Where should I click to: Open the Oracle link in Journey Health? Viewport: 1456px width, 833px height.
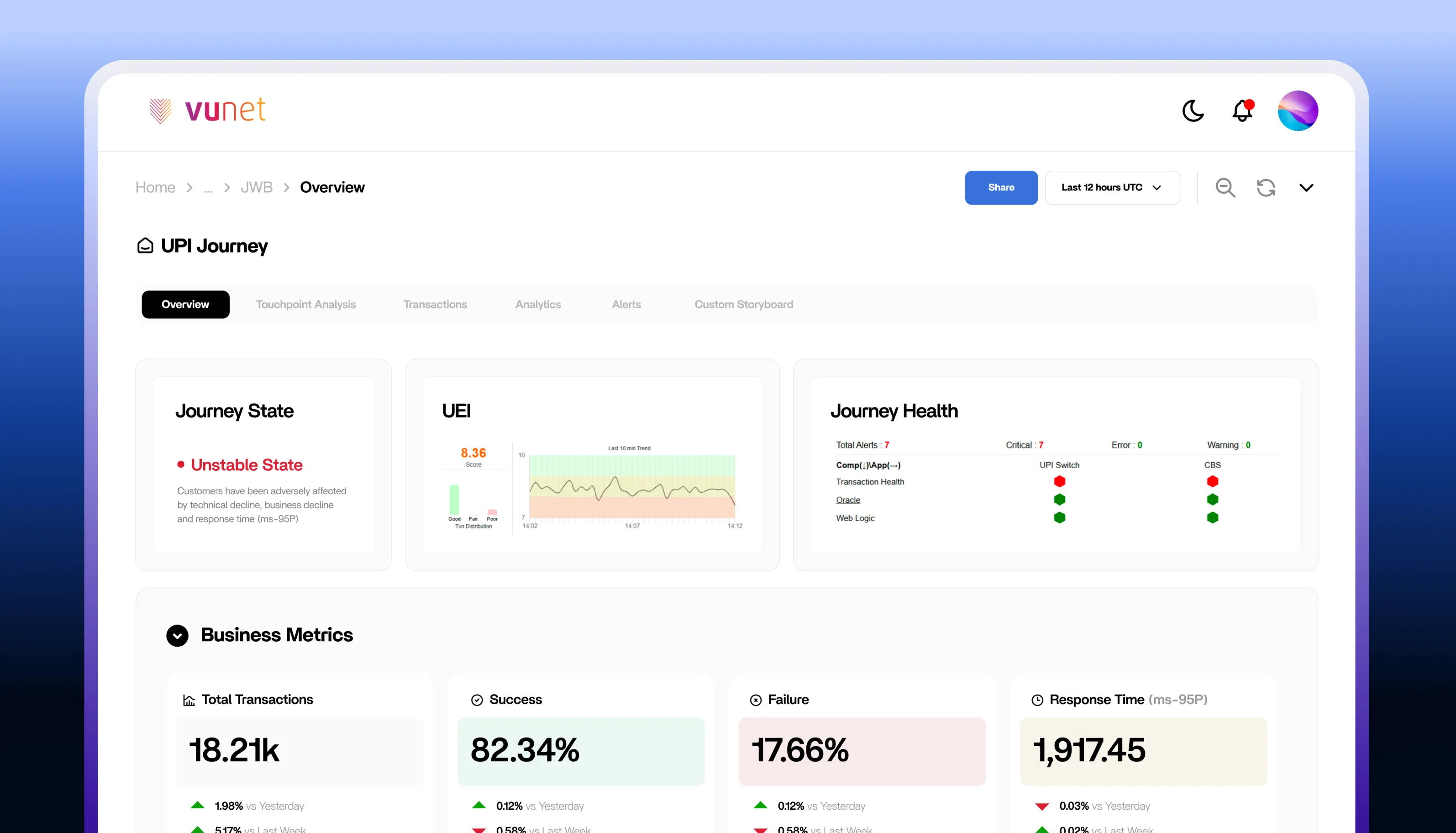pyautogui.click(x=847, y=500)
